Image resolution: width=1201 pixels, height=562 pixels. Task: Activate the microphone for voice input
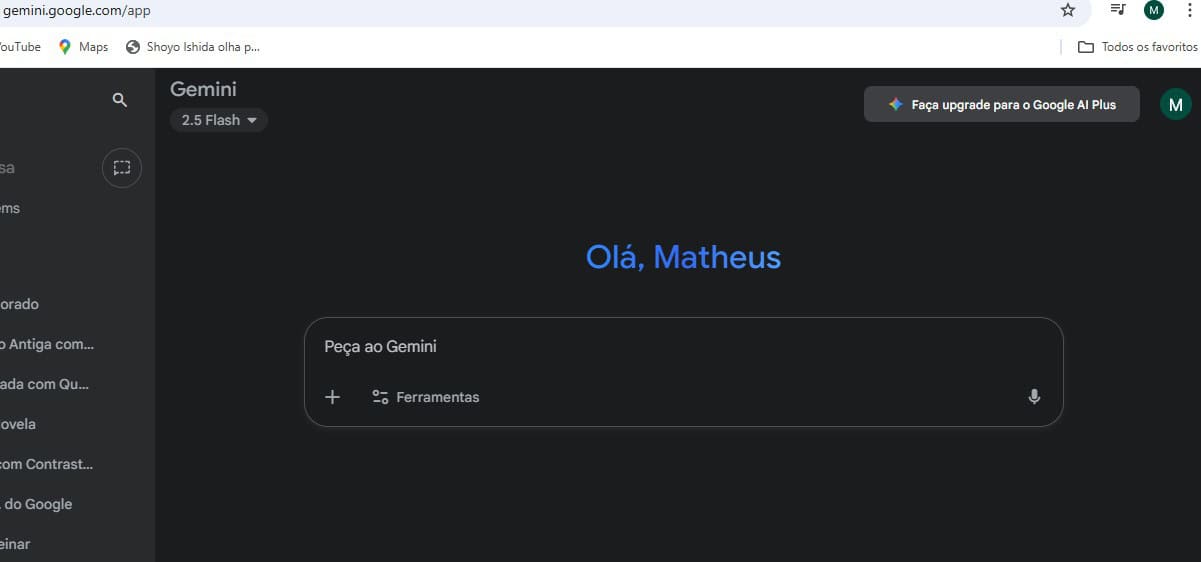point(1034,397)
